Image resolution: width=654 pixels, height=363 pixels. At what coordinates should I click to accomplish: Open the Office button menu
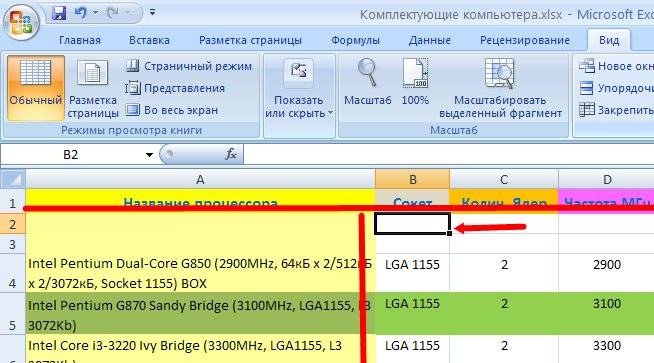point(21,22)
